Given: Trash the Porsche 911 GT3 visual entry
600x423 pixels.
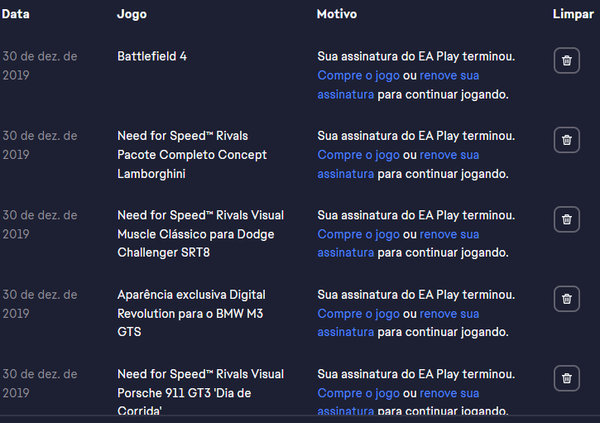Looking at the screenshot, I should tap(567, 378).
